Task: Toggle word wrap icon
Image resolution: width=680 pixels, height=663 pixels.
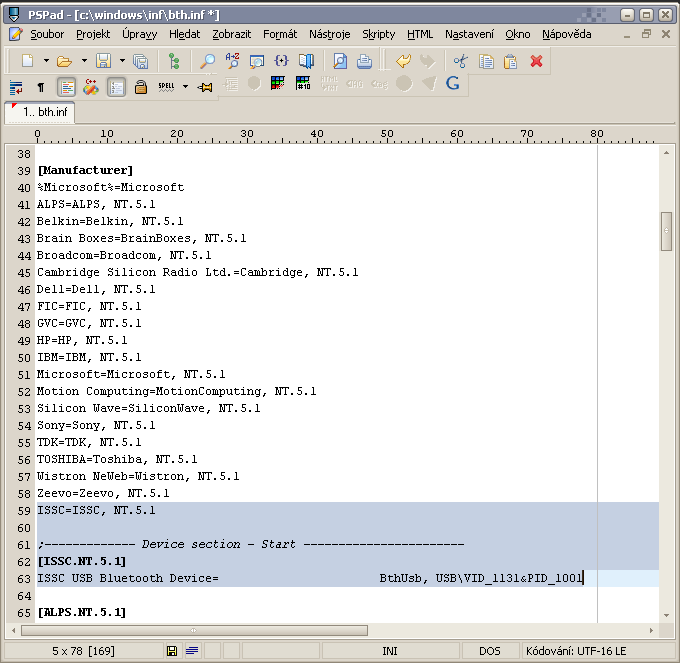Action: [16, 87]
